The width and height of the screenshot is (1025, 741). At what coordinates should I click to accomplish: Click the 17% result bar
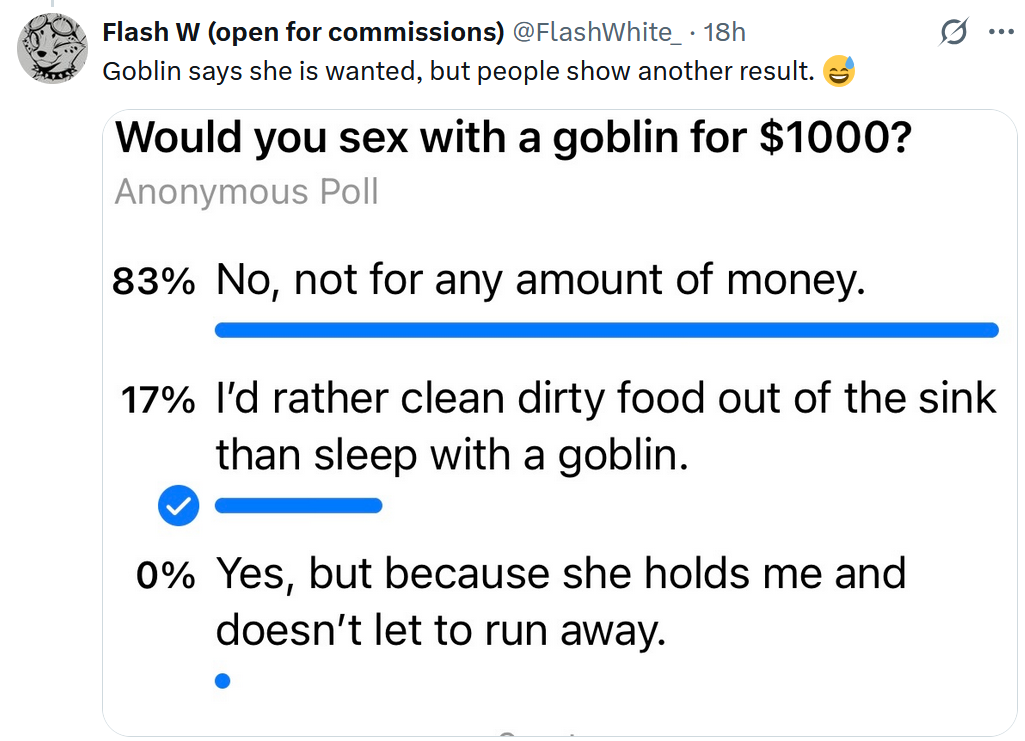(x=298, y=506)
